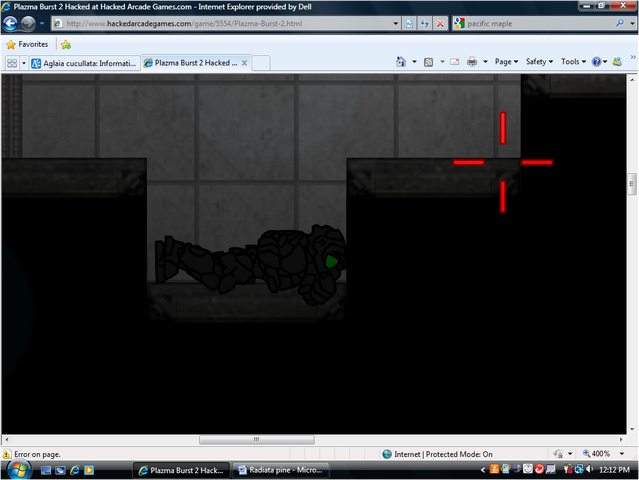Expand the Home button dropdown arrow
Image resolution: width=639 pixels, height=480 pixels.
(414, 62)
